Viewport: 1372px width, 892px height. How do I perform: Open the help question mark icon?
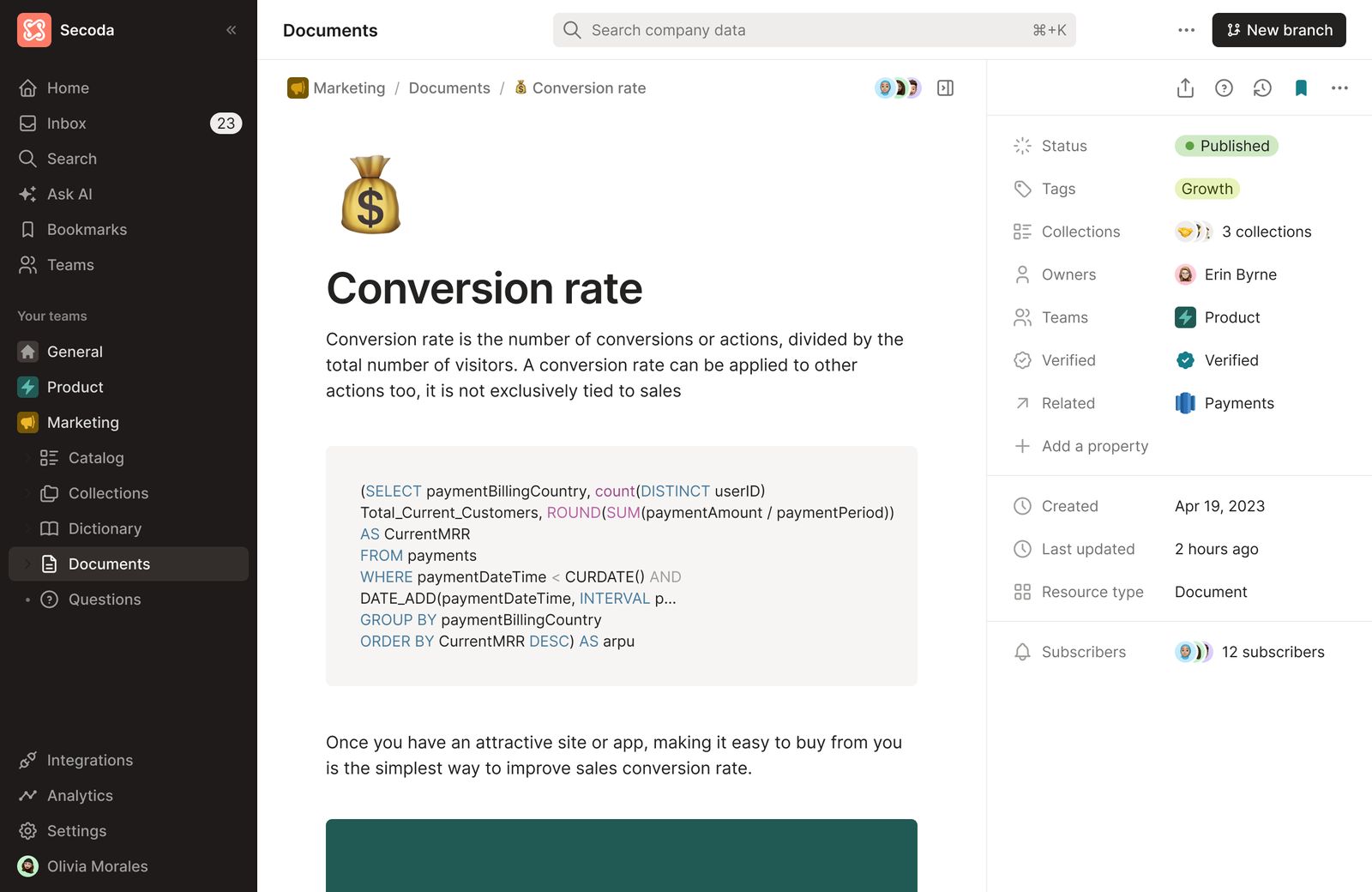[x=1224, y=87]
